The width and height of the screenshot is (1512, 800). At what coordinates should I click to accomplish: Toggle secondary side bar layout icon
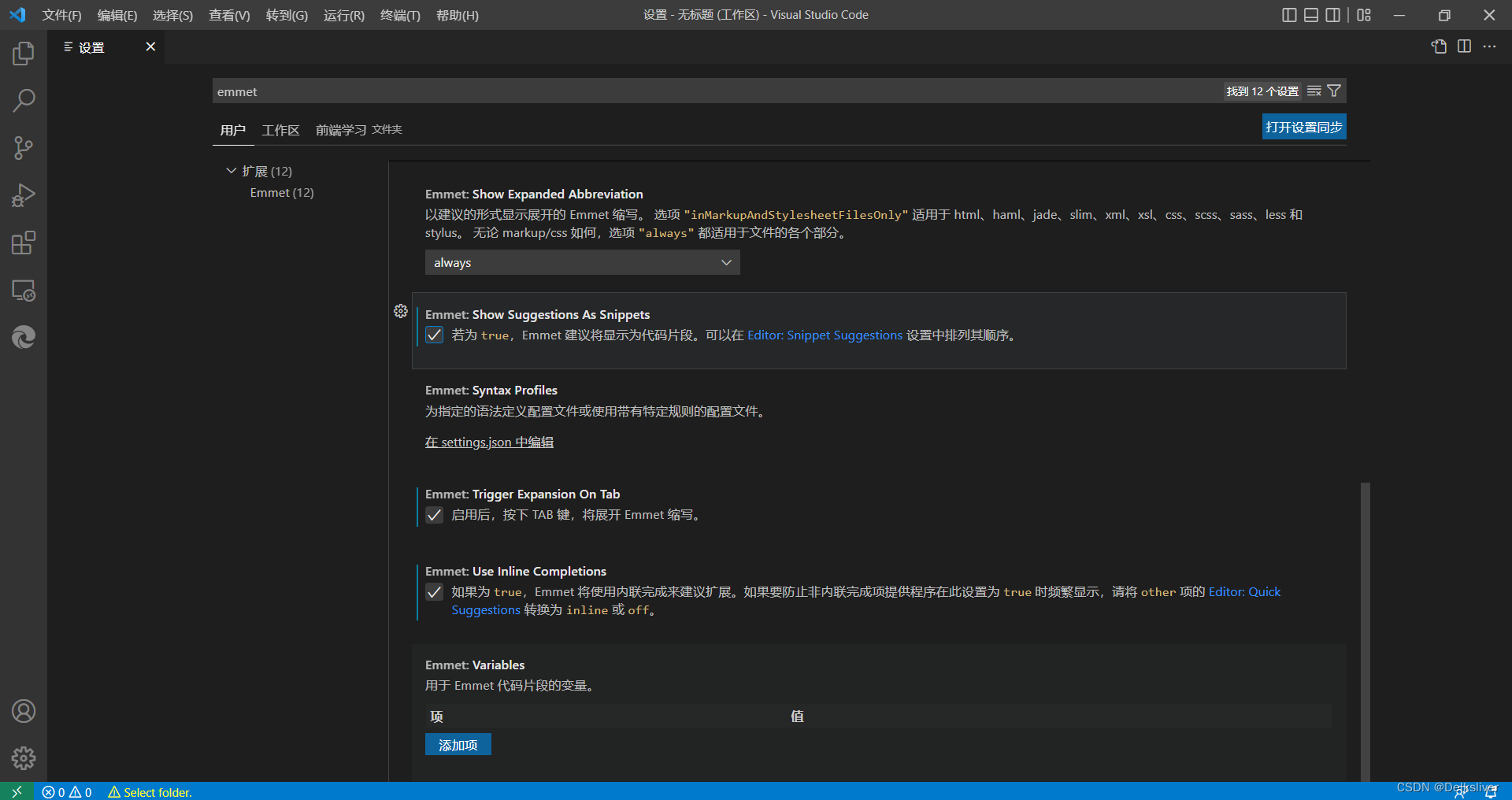1333,15
